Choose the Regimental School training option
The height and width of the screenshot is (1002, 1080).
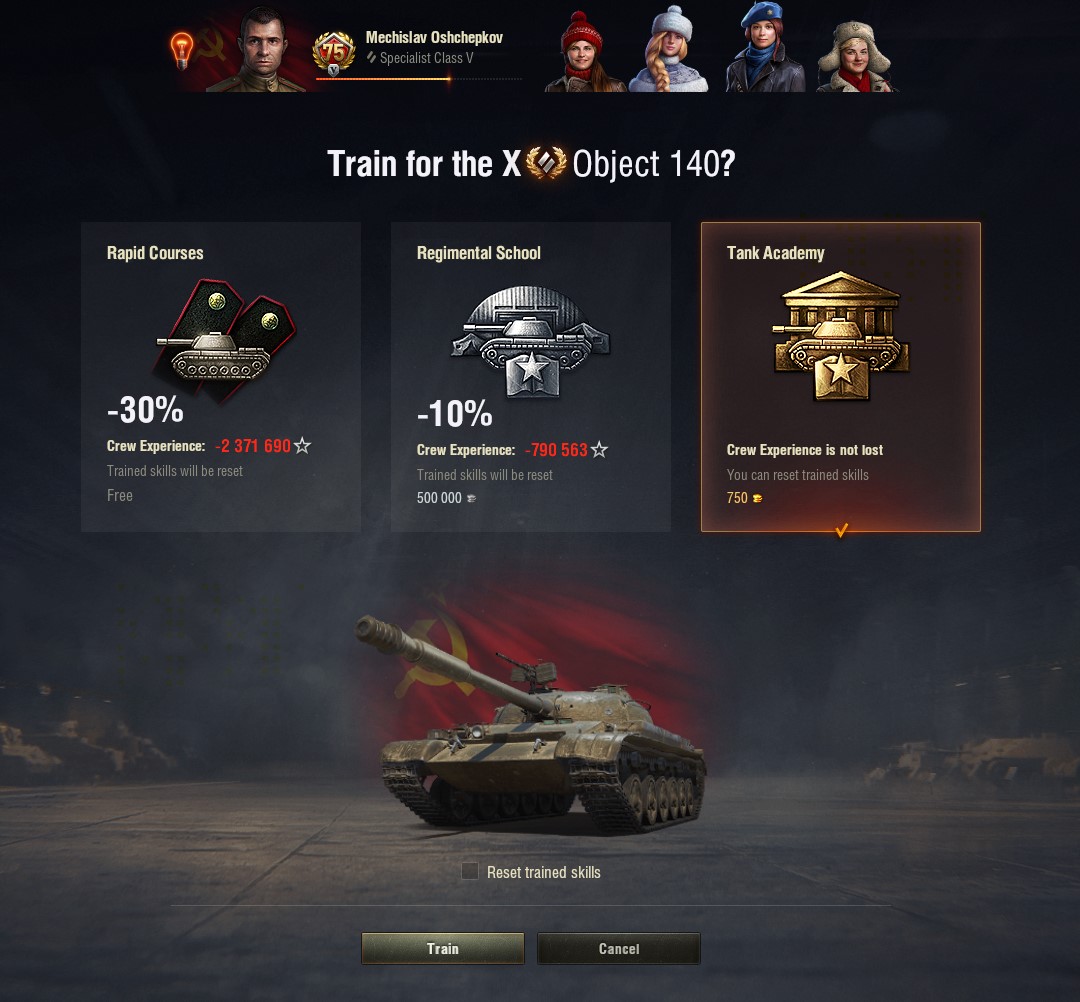531,377
